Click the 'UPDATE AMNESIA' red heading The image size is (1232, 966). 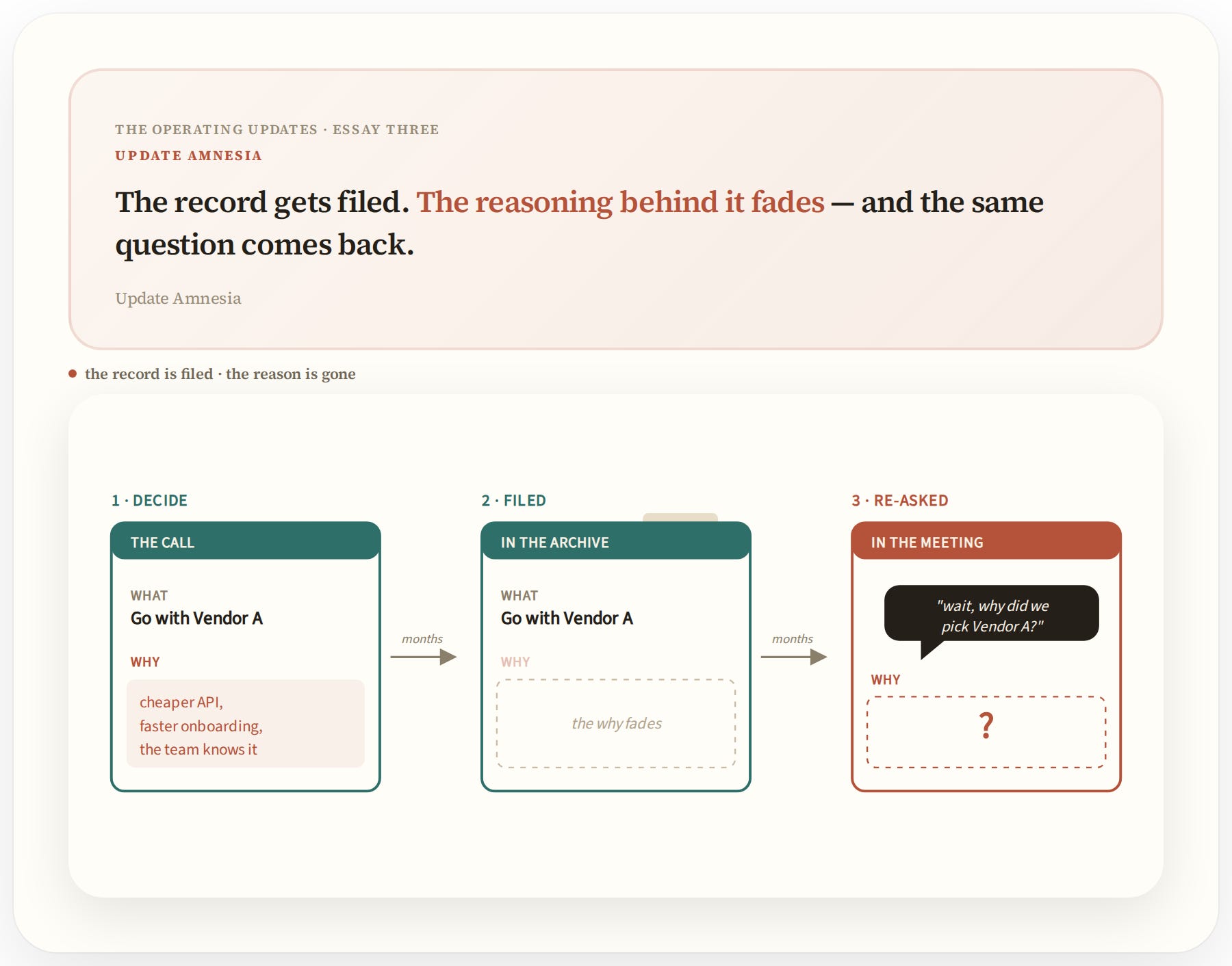188,156
